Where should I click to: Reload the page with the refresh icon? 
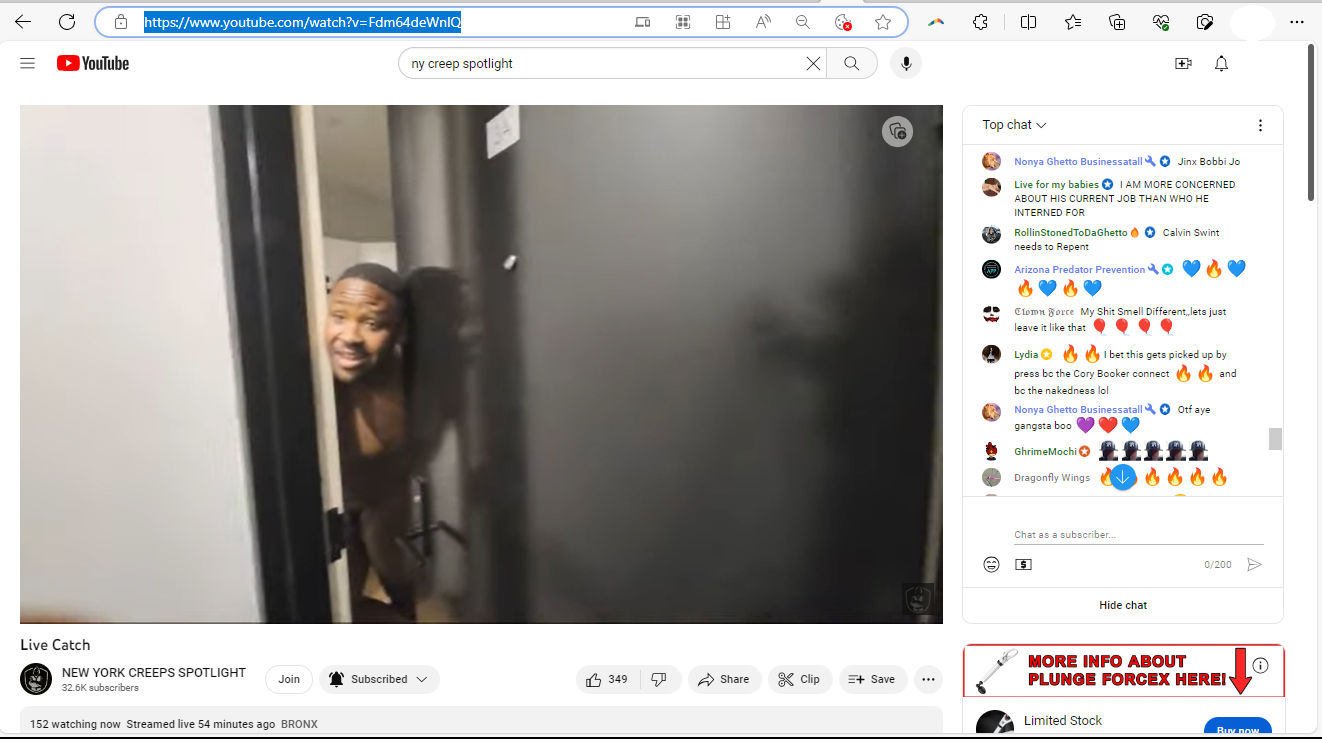[x=67, y=22]
